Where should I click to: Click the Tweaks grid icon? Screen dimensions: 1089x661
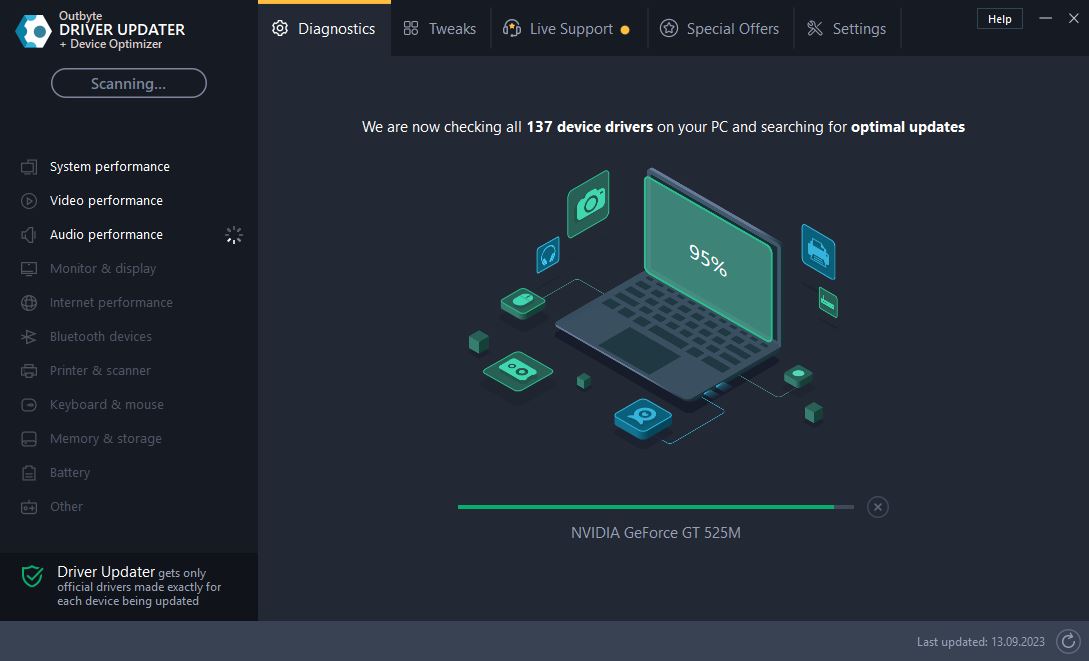(x=411, y=28)
